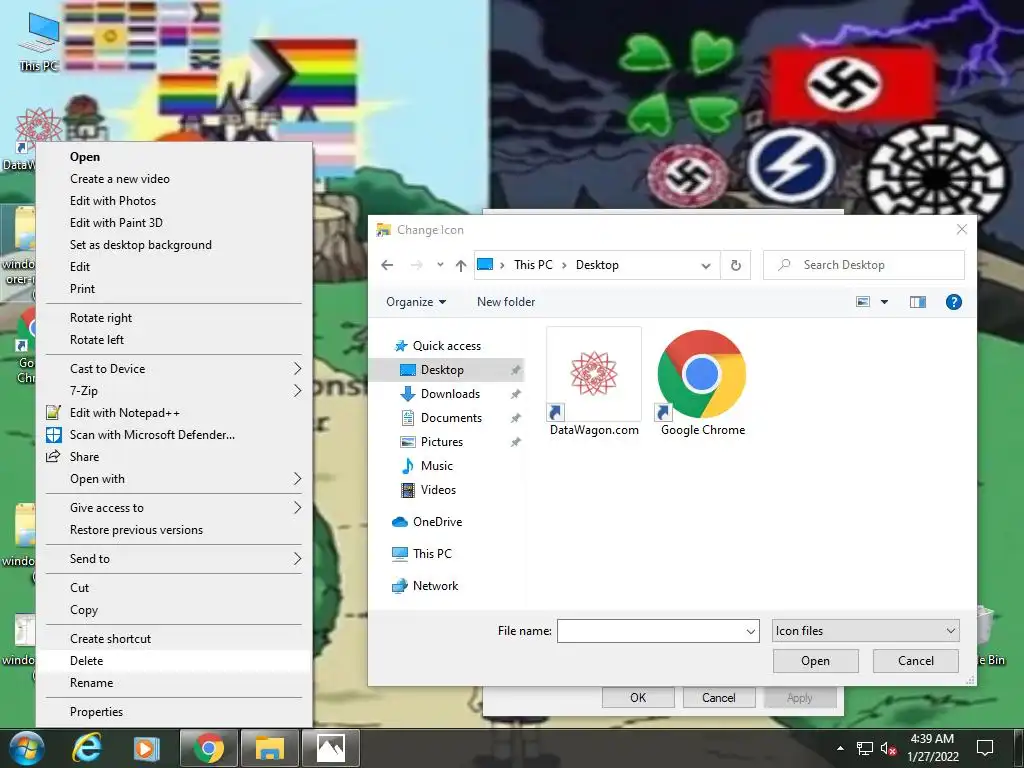Choose Edit with Paint 3D
Screen dimensions: 1024x768
175,223
